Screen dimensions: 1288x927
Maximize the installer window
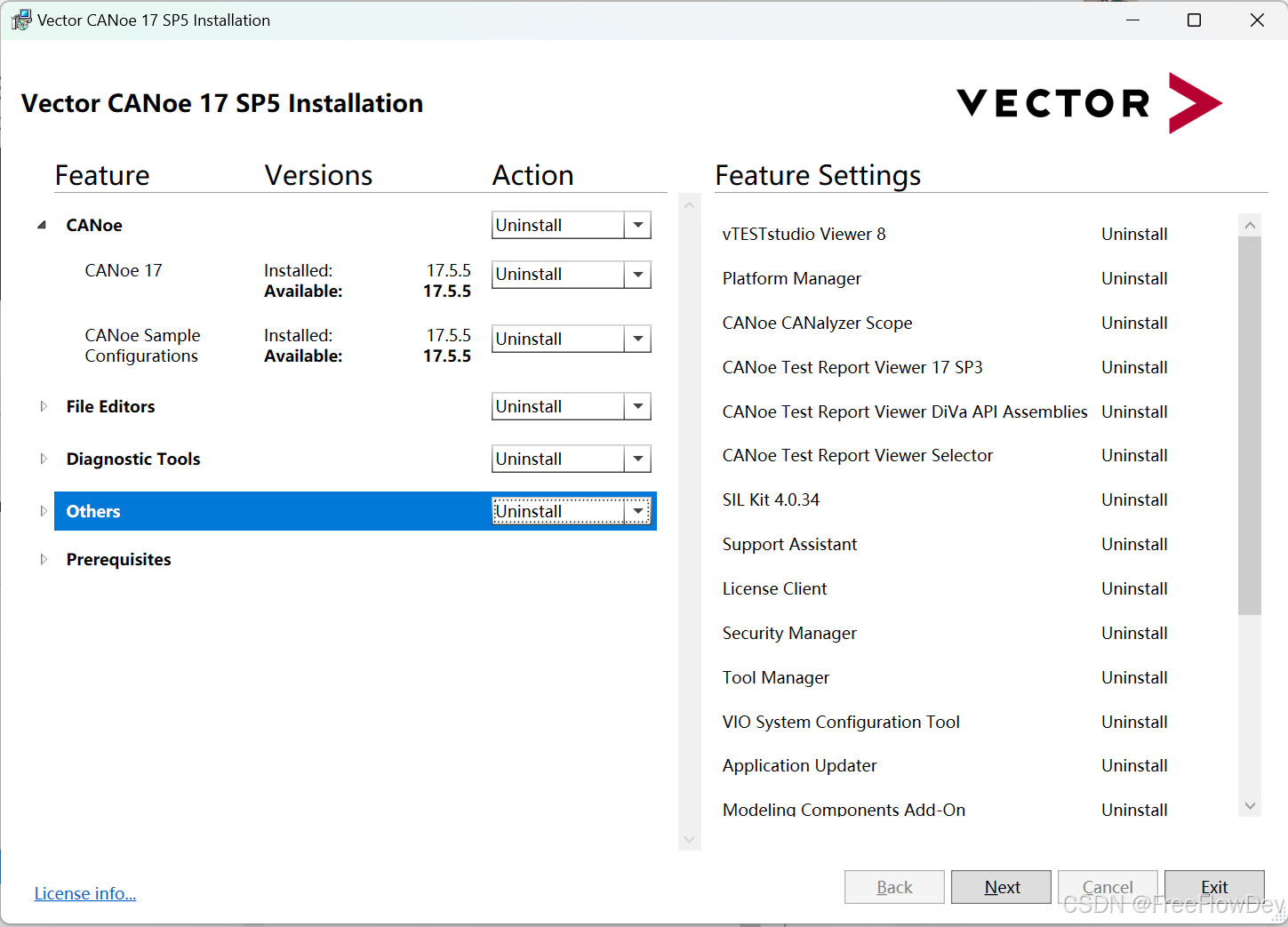pos(1194,20)
